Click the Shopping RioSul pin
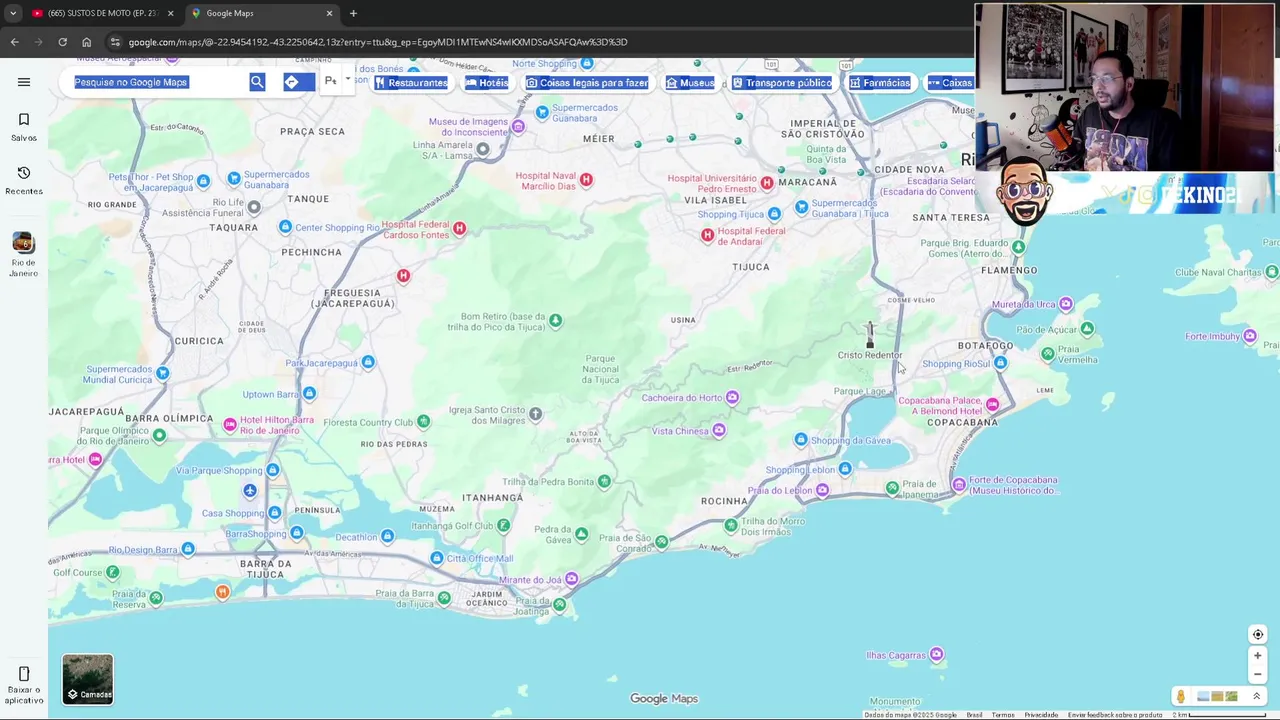Image resolution: width=1280 pixels, height=720 pixels. click(x=1000, y=363)
